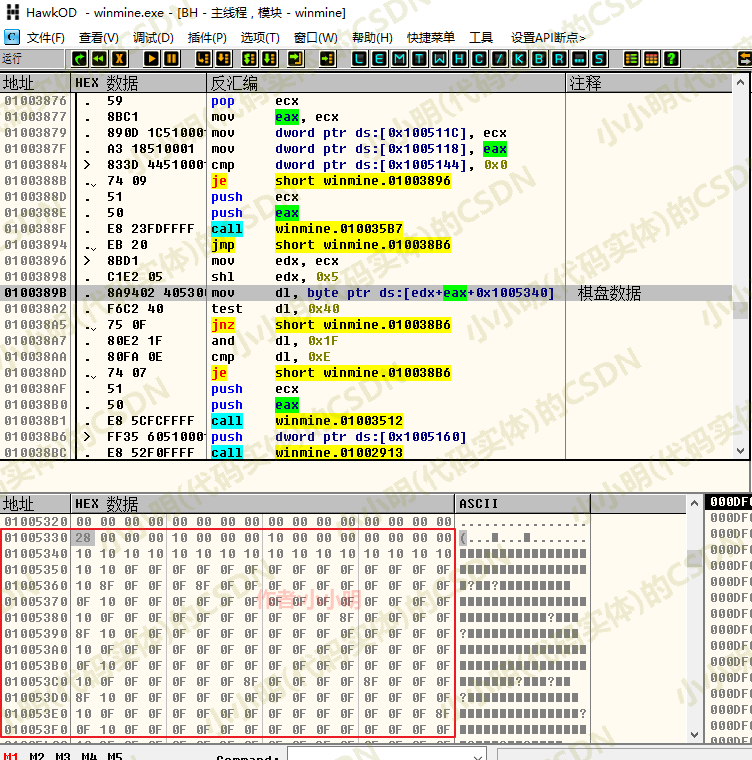
Task: Click the C icon left of the File menu
Action: 12,37
